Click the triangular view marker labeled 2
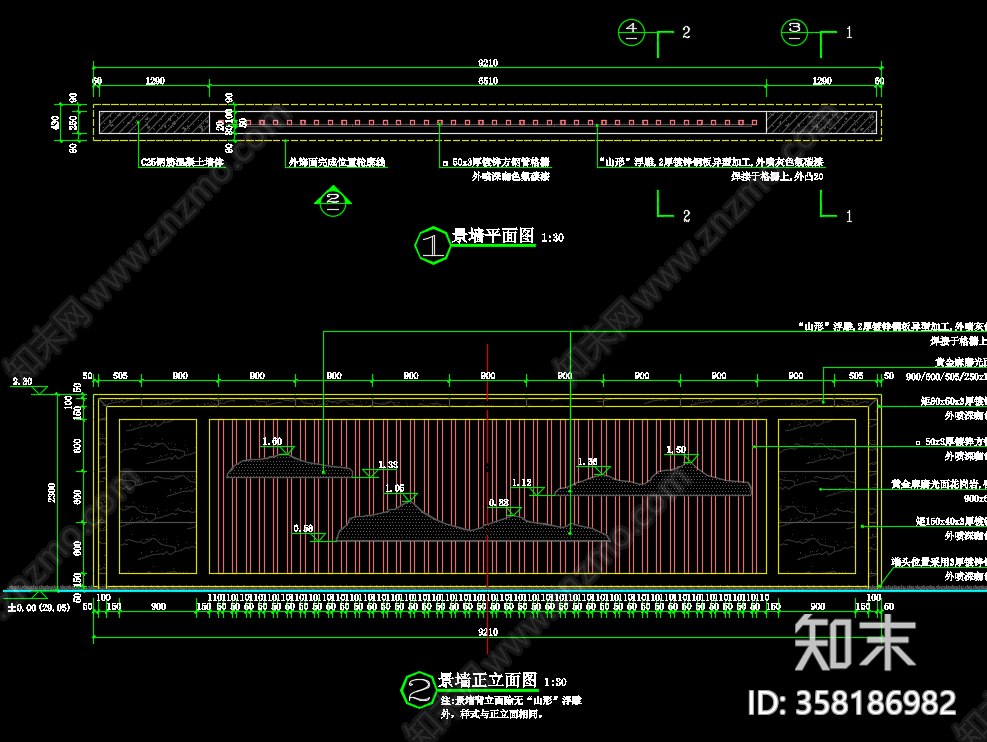987x742 pixels. pos(333,201)
